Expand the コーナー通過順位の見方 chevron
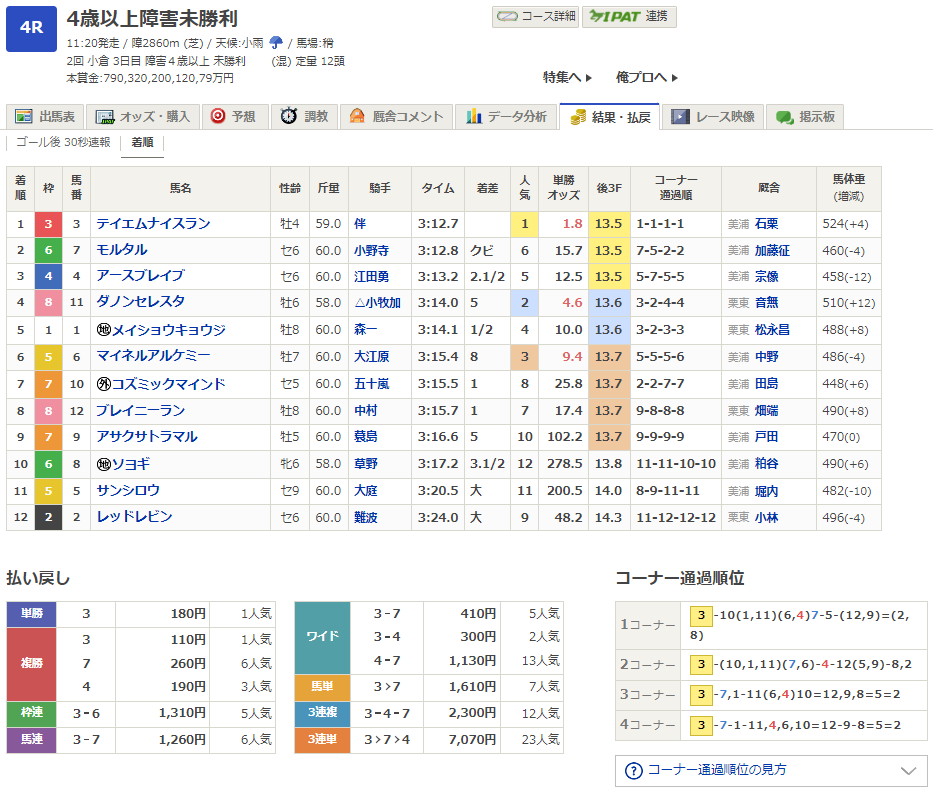Image resolution: width=933 pixels, height=796 pixels. pos(908,771)
